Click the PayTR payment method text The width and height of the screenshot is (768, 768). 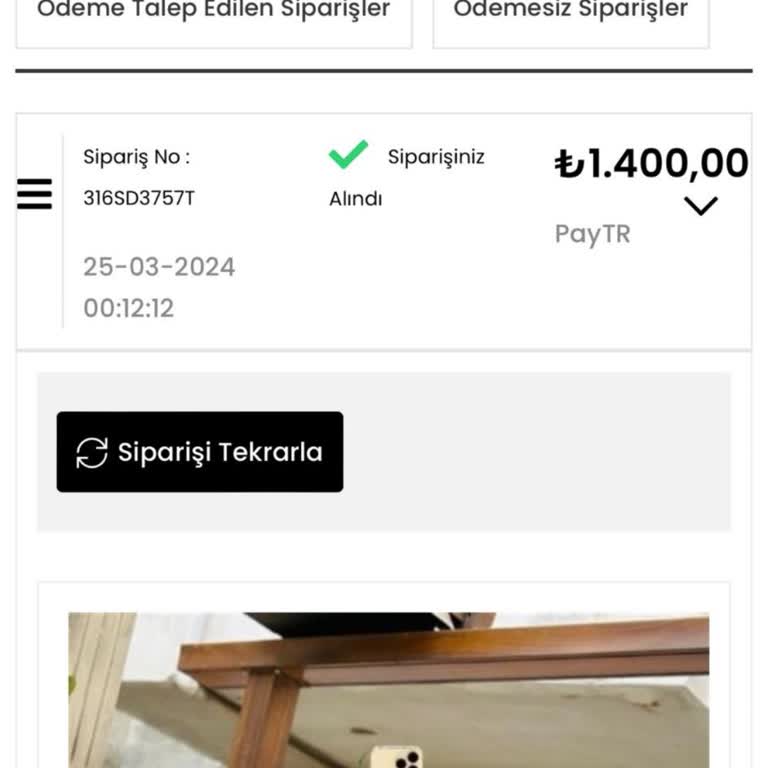(x=592, y=234)
